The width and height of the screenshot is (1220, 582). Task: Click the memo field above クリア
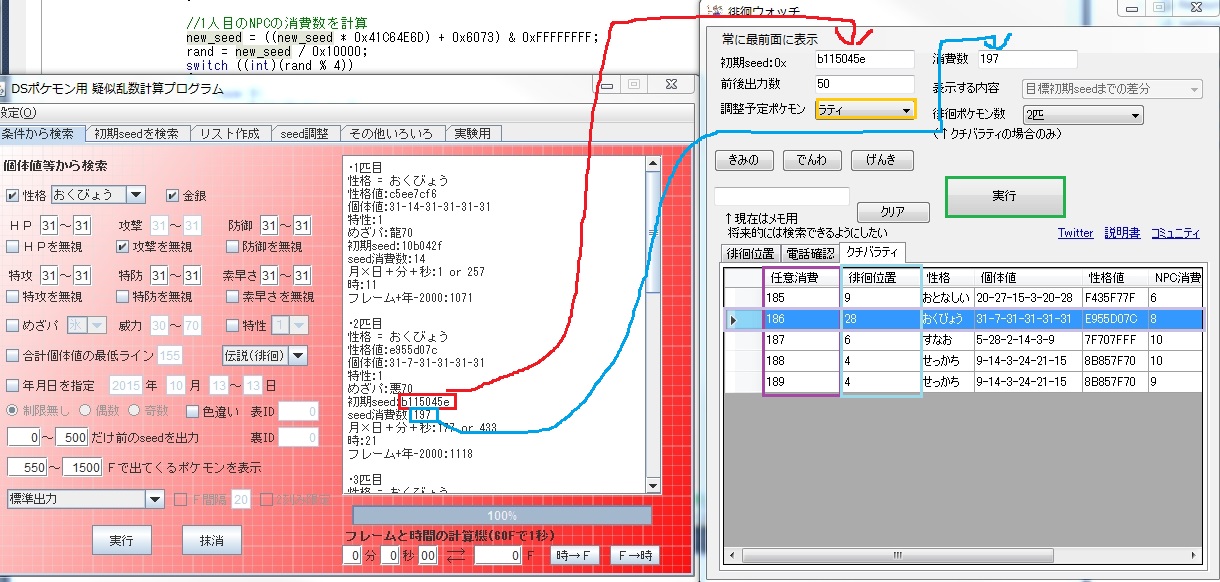782,196
